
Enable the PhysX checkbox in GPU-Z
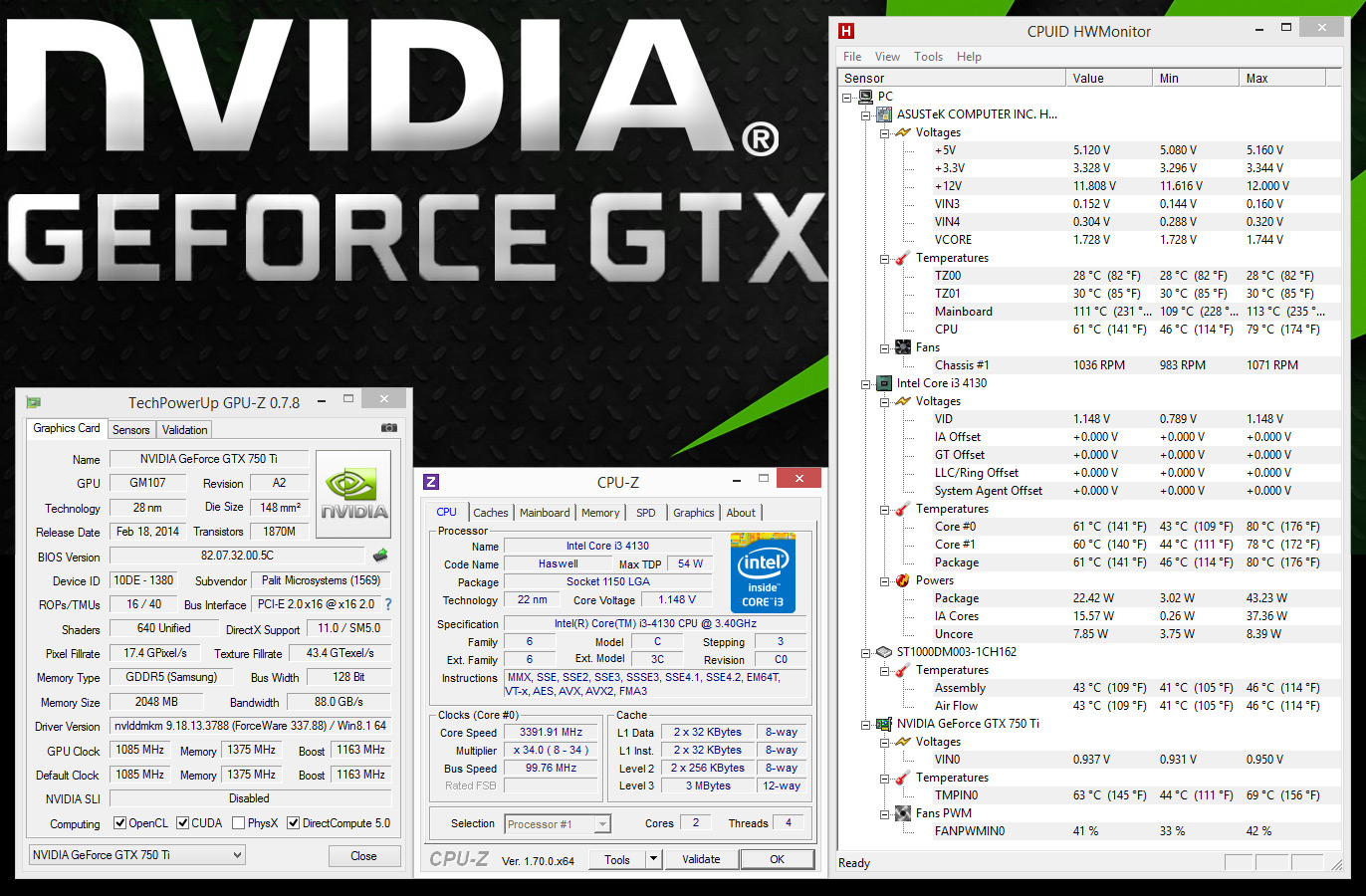[x=238, y=823]
